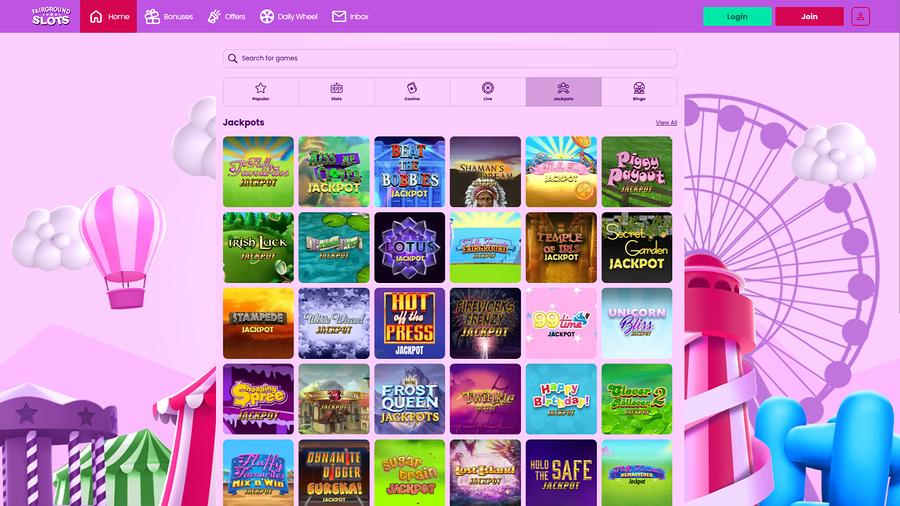Open Beat the Bobbies Jackpot game
Screen dimensions: 900x506
tap(410, 172)
